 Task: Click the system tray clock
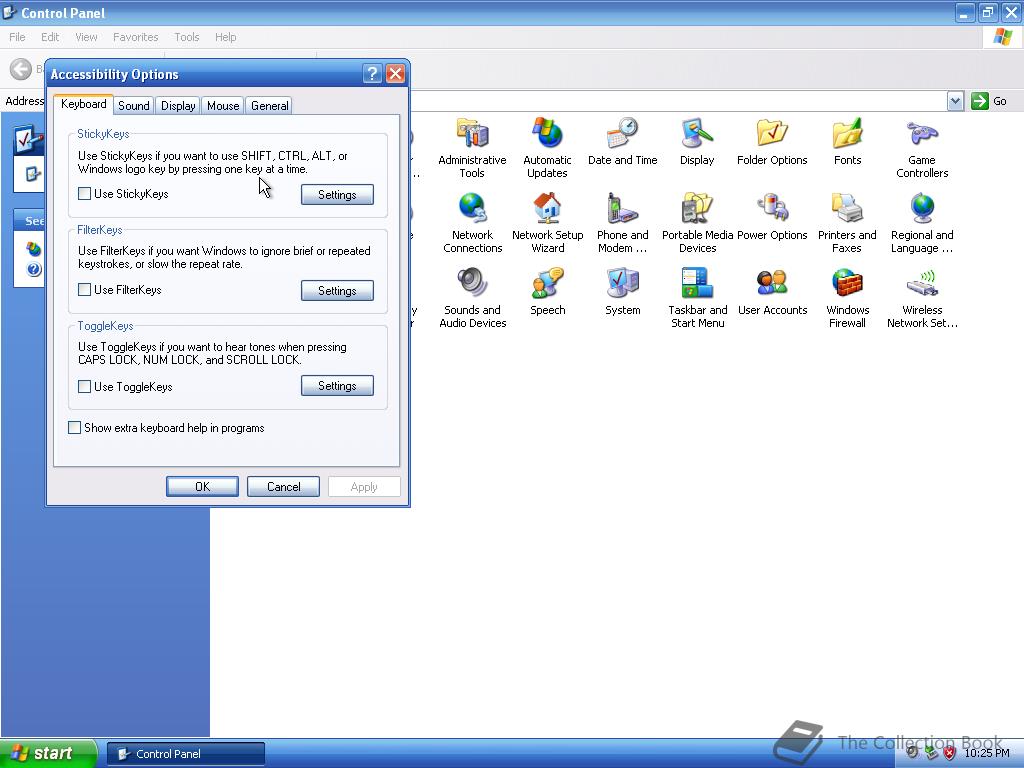986,754
